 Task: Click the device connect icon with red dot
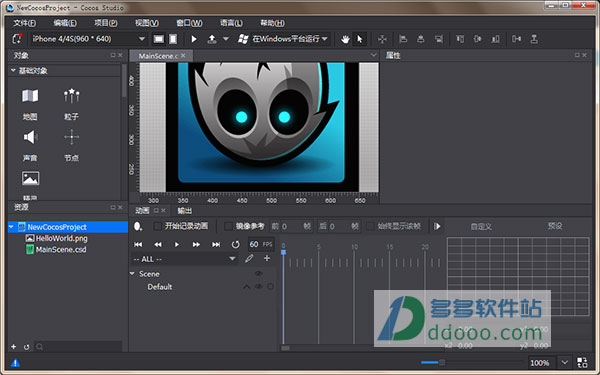[17, 39]
